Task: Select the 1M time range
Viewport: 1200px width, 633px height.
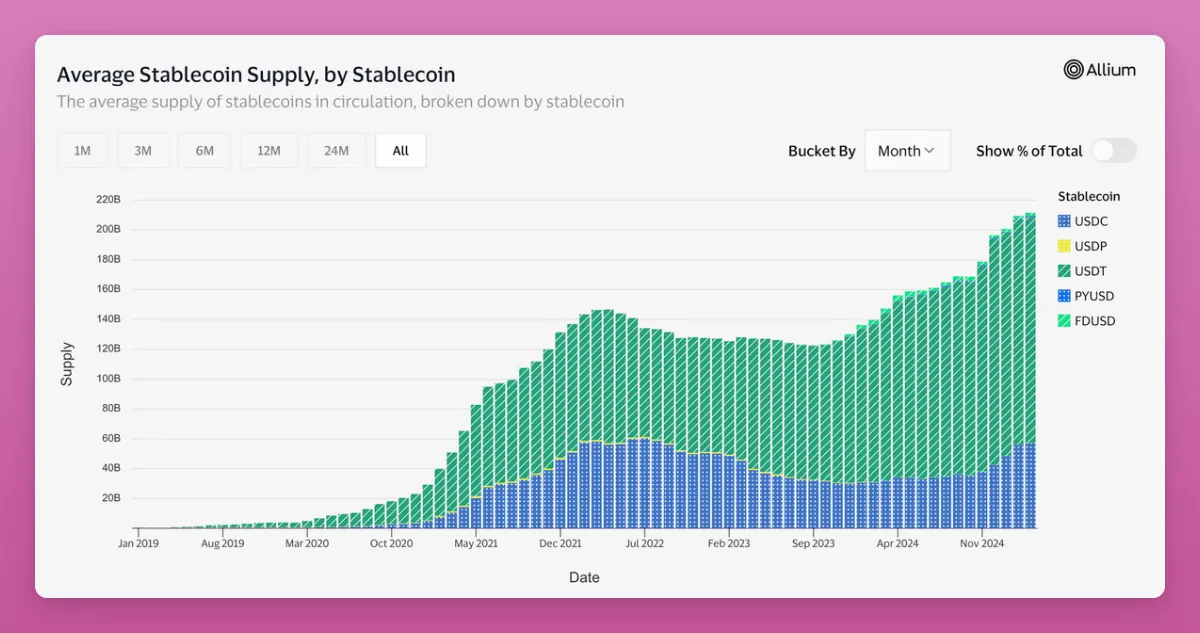Action: (x=82, y=151)
